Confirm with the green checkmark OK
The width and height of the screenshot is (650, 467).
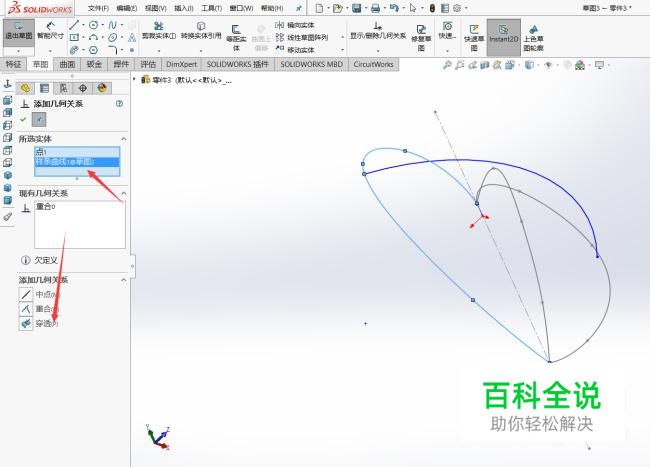click(x=23, y=119)
